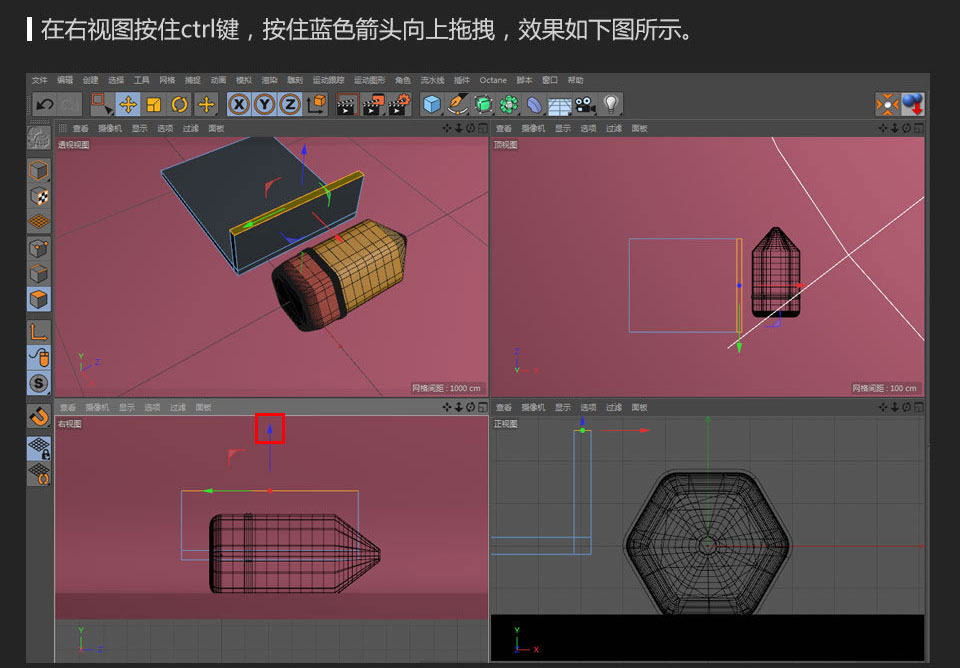Click the Undo button
Viewport: 960px width, 668px height.
tap(45, 104)
